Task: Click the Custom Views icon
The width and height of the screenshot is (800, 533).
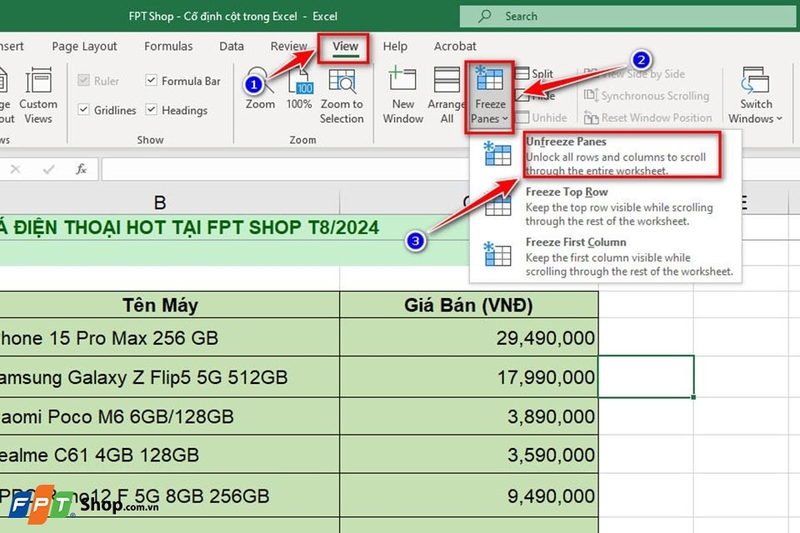Action: [x=38, y=95]
